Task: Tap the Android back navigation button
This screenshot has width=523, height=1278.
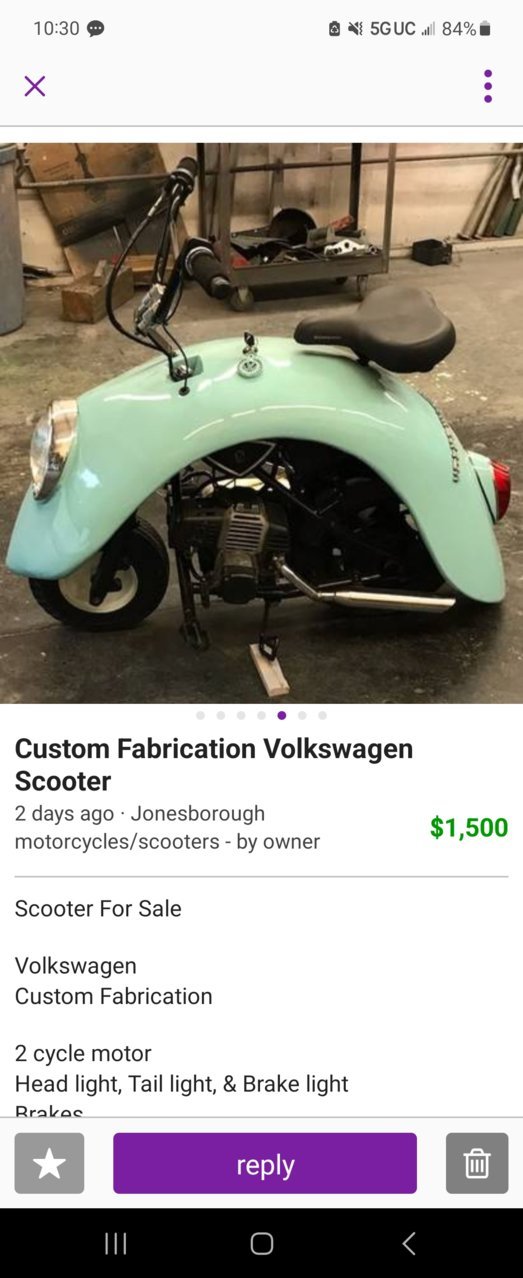Action: click(408, 1243)
